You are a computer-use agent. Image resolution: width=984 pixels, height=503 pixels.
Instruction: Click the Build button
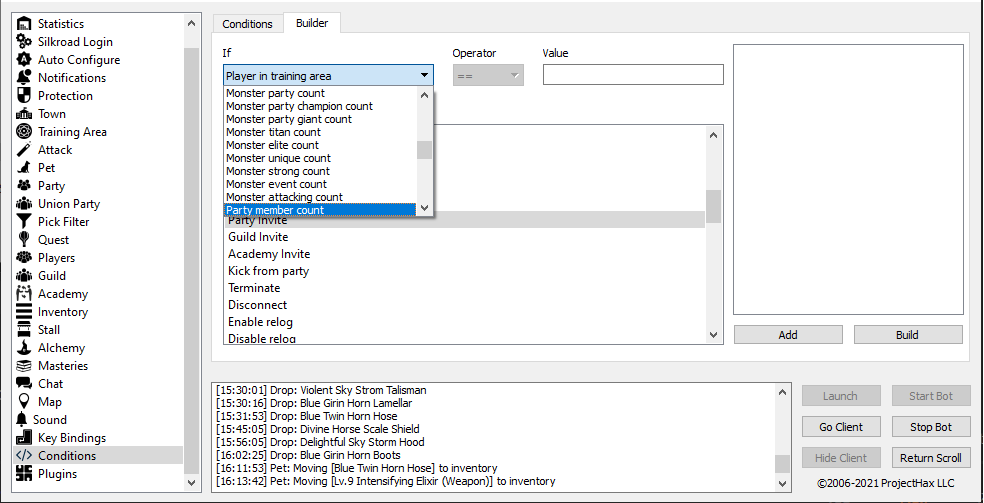[907, 335]
